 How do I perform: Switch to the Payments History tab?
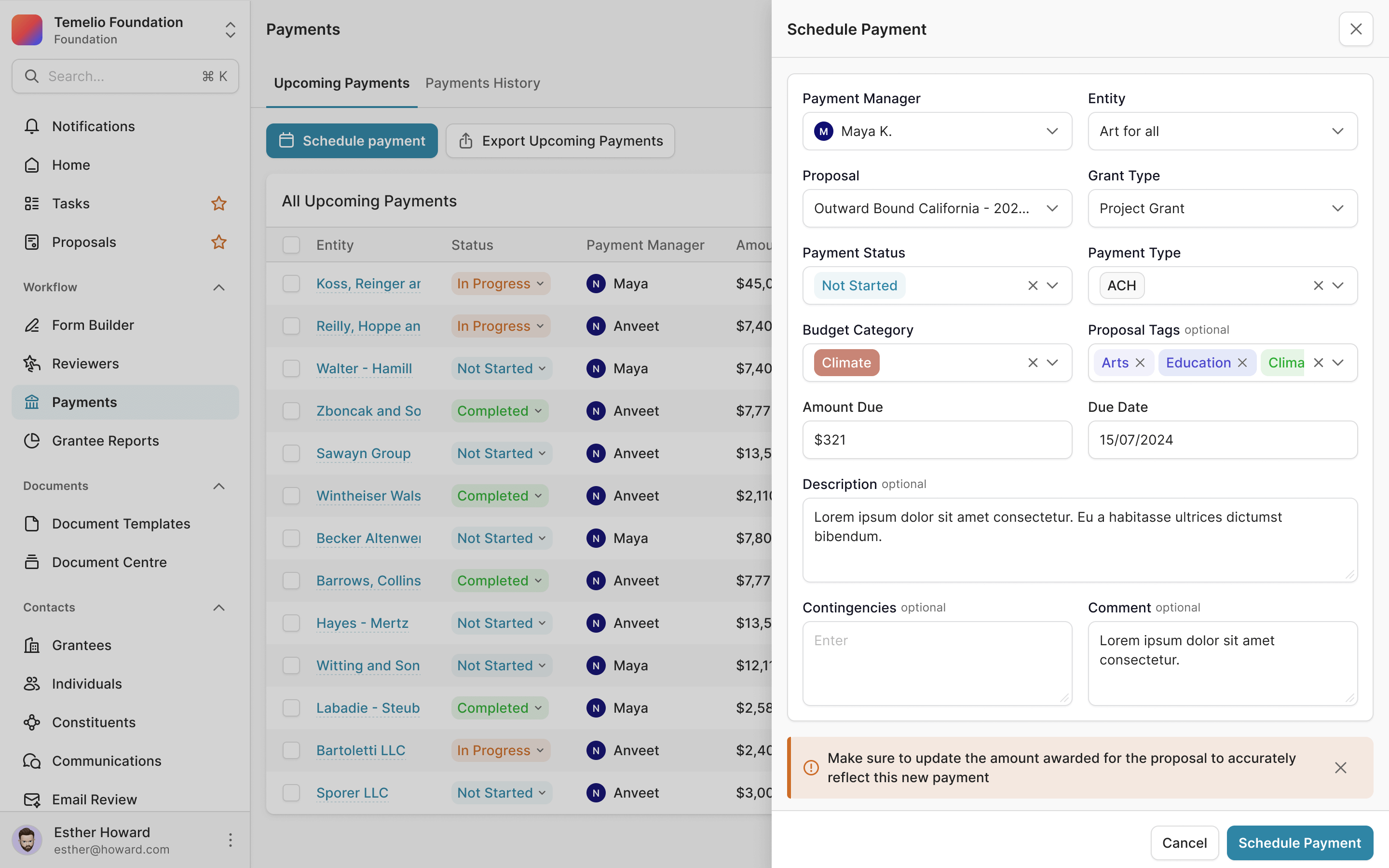click(482, 83)
